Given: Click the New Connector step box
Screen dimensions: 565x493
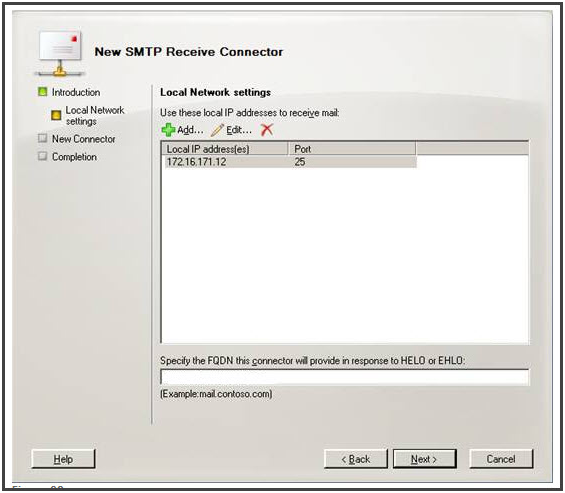Looking at the screenshot, I should pyautogui.click(x=43, y=138).
